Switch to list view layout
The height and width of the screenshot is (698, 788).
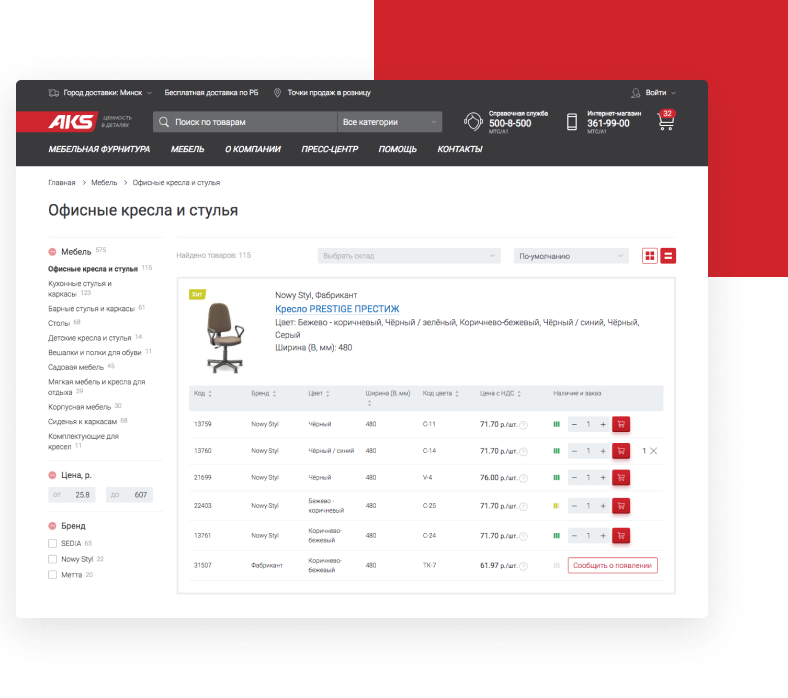[668, 256]
